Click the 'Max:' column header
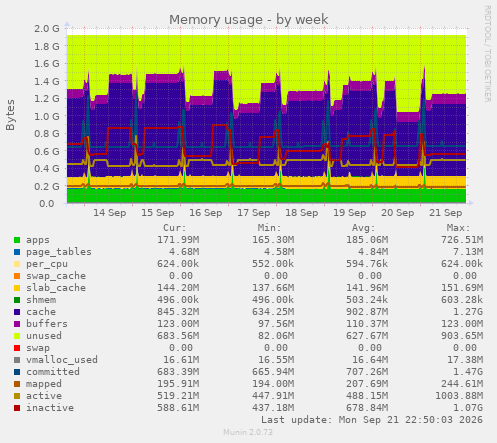The image size is (497, 443). (459, 228)
